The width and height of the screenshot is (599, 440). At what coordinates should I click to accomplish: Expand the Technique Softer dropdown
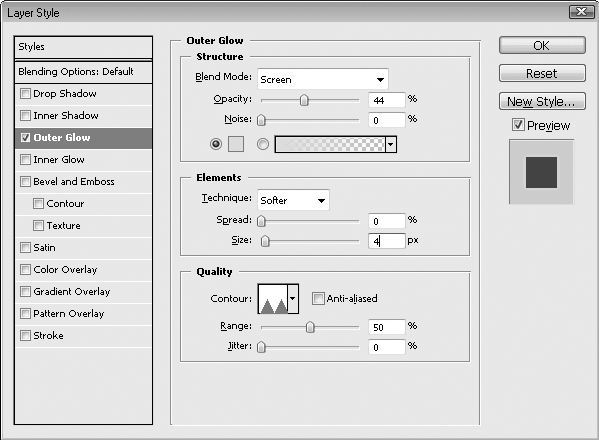pos(293,200)
